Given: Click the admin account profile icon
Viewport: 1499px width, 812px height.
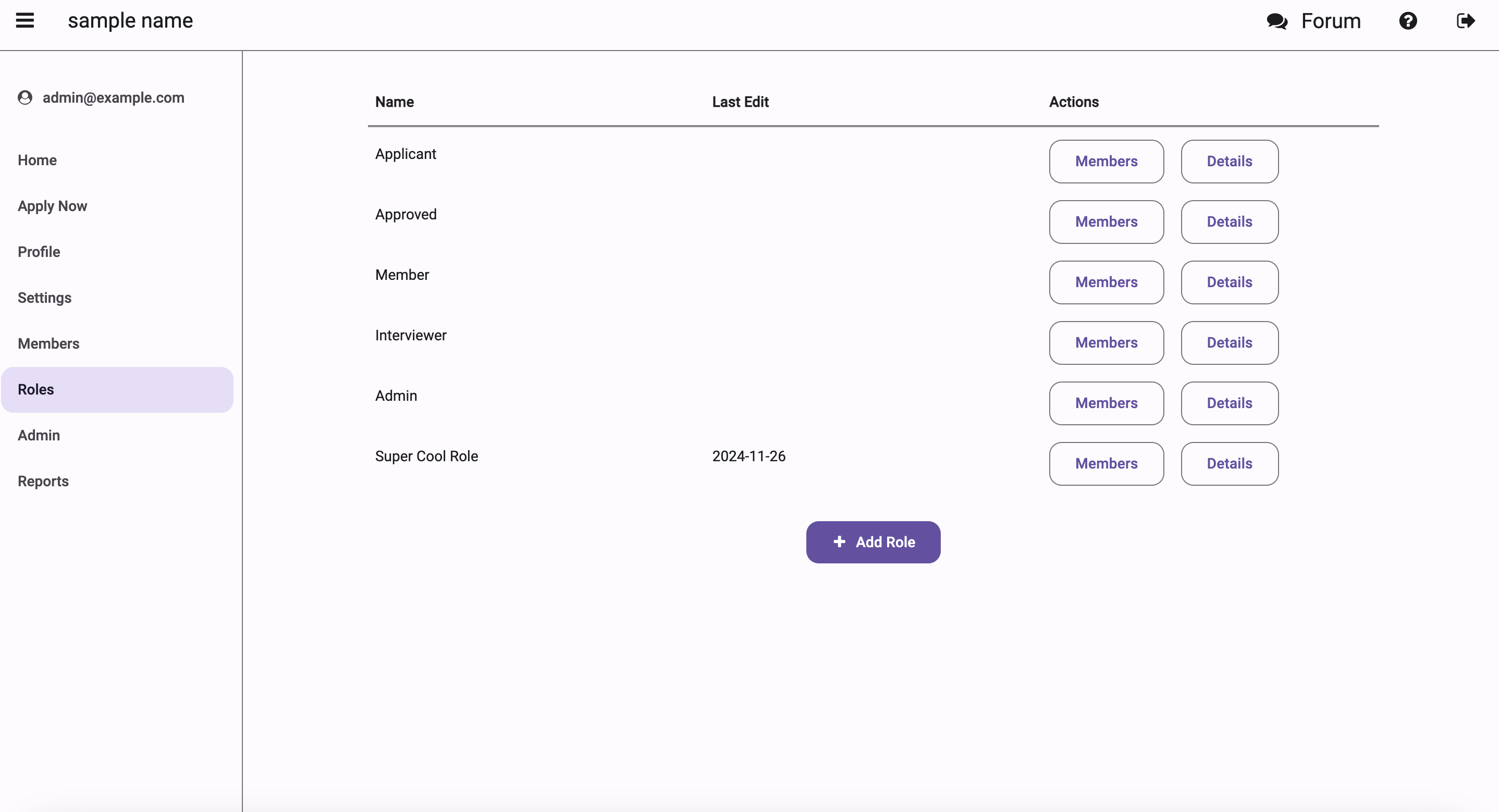Looking at the screenshot, I should (x=27, y=97).
